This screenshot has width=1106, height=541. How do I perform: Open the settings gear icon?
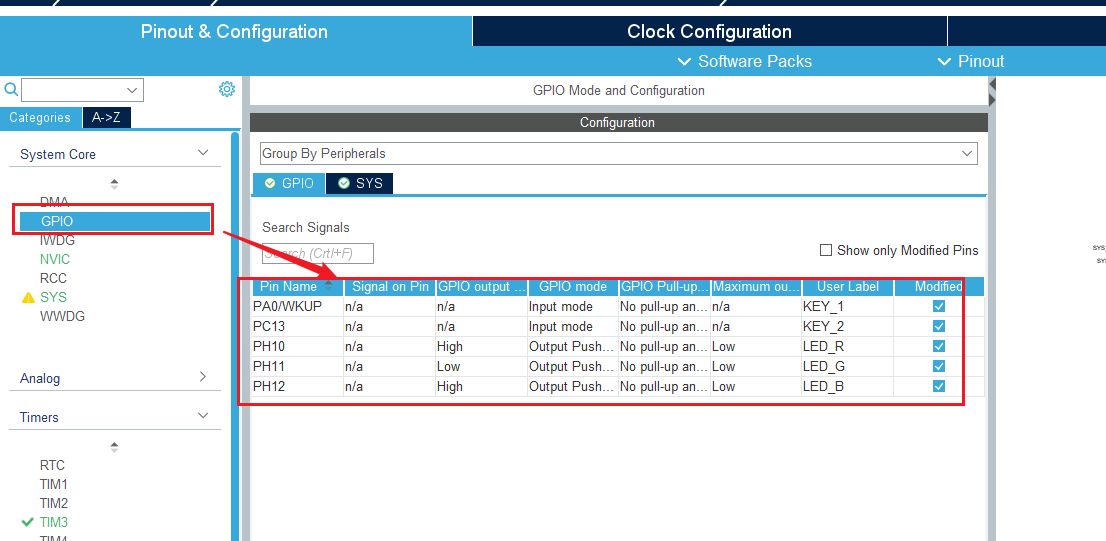[227, 90]
